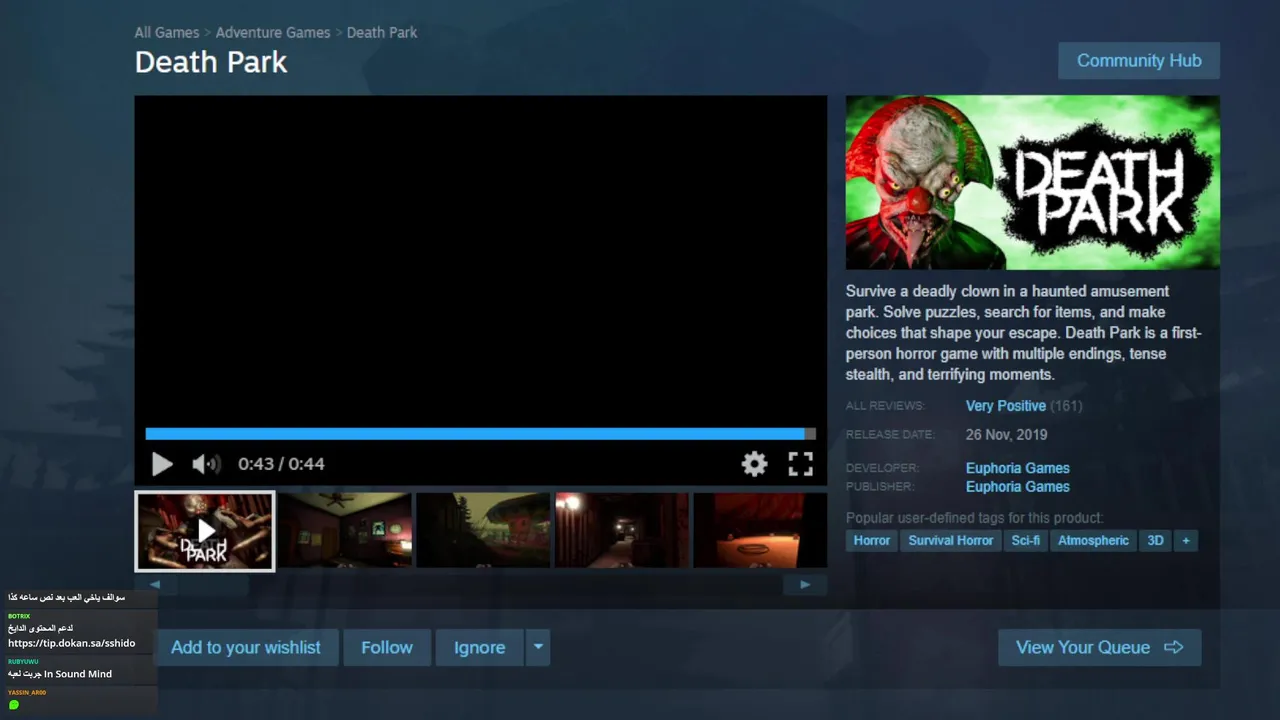Click the RUBYUWU chat username
Viewport: 1280px width, 720px height.
tap(23, 662)
